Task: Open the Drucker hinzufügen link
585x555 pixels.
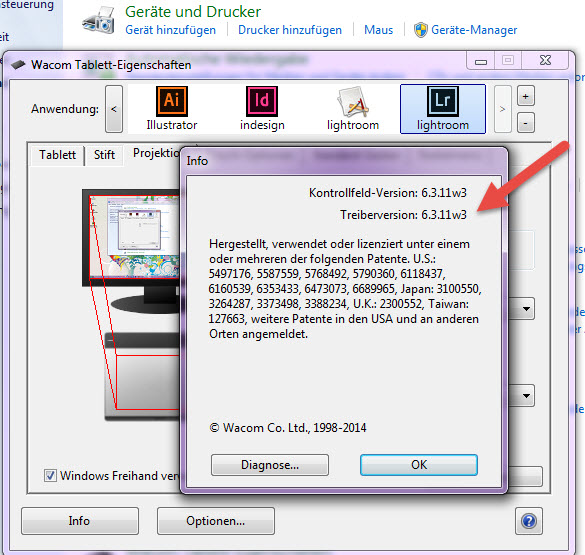Action: pyautogui.click(x=290, y=30)
